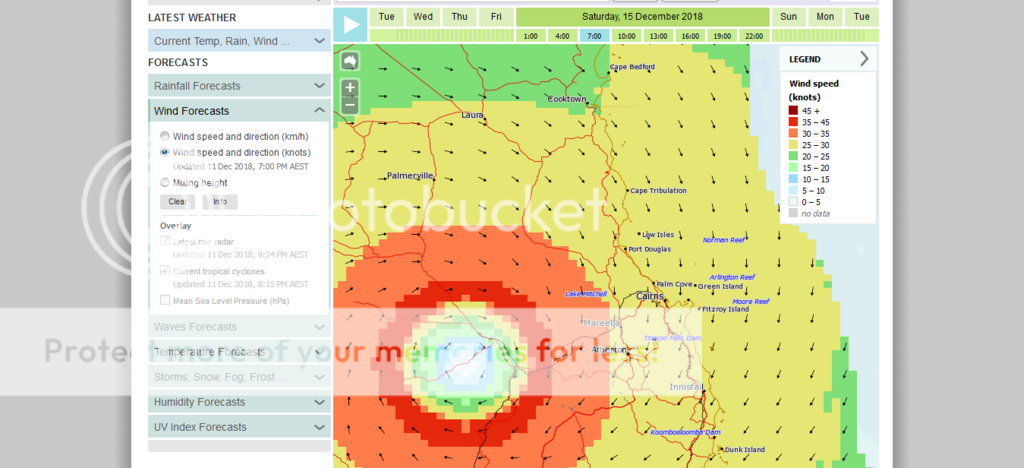Screen dimensions: 1024x468
Task: Zoom out on the map
Action: coord(350,104)
